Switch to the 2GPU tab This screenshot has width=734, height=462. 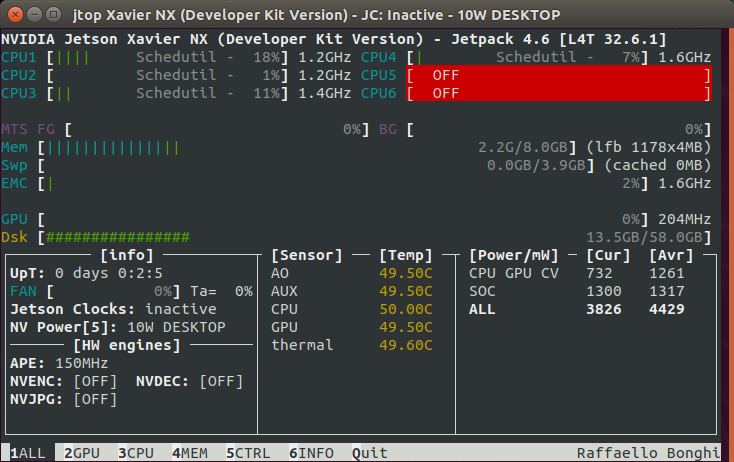click(82, 453)
